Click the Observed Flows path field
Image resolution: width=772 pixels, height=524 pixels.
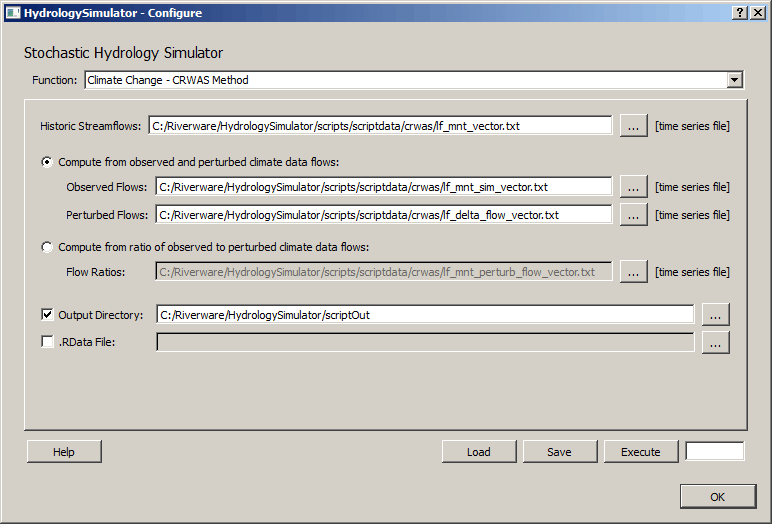(384, 187)
